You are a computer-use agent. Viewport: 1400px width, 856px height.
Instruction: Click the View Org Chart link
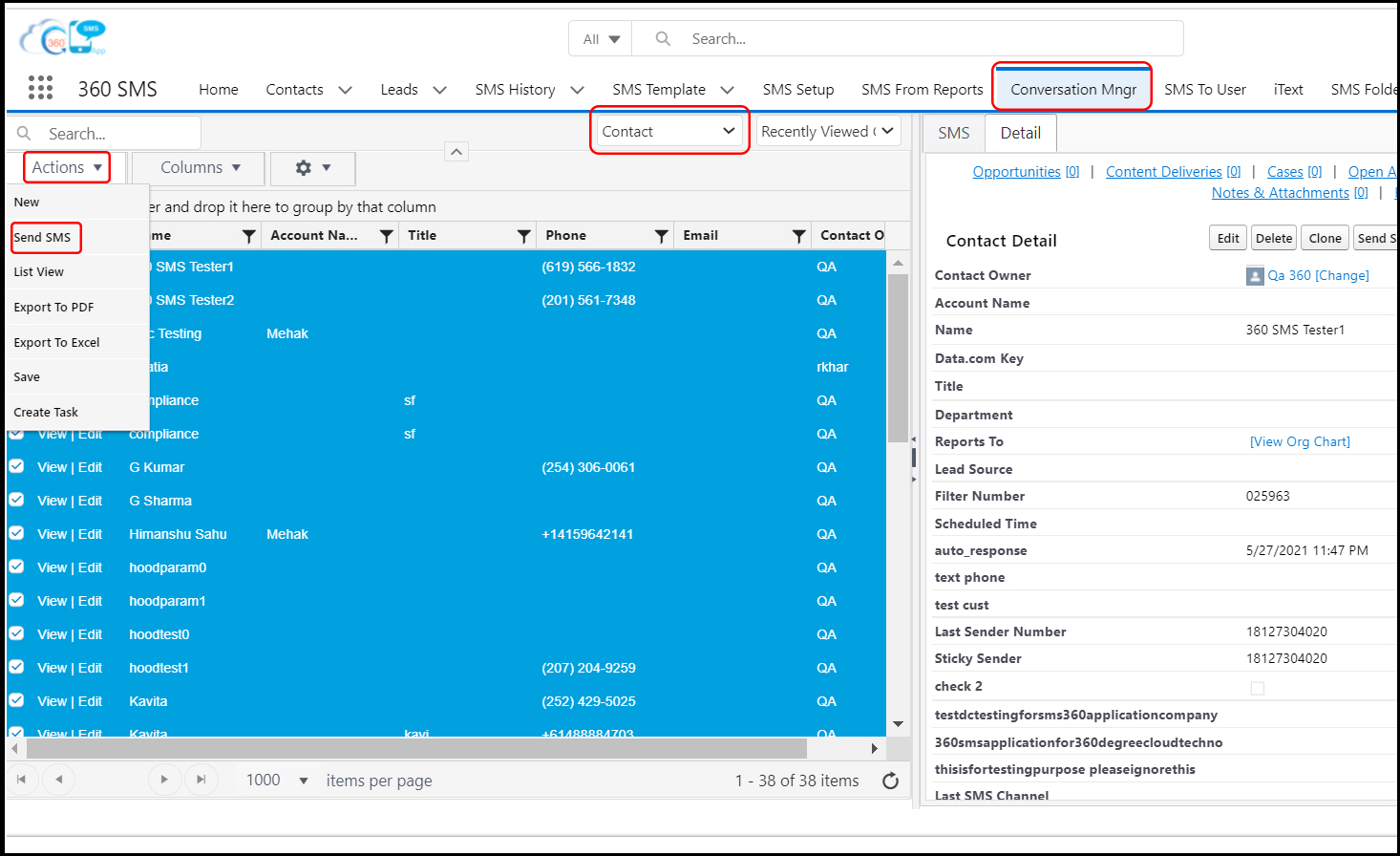(x=1300, y=441)
